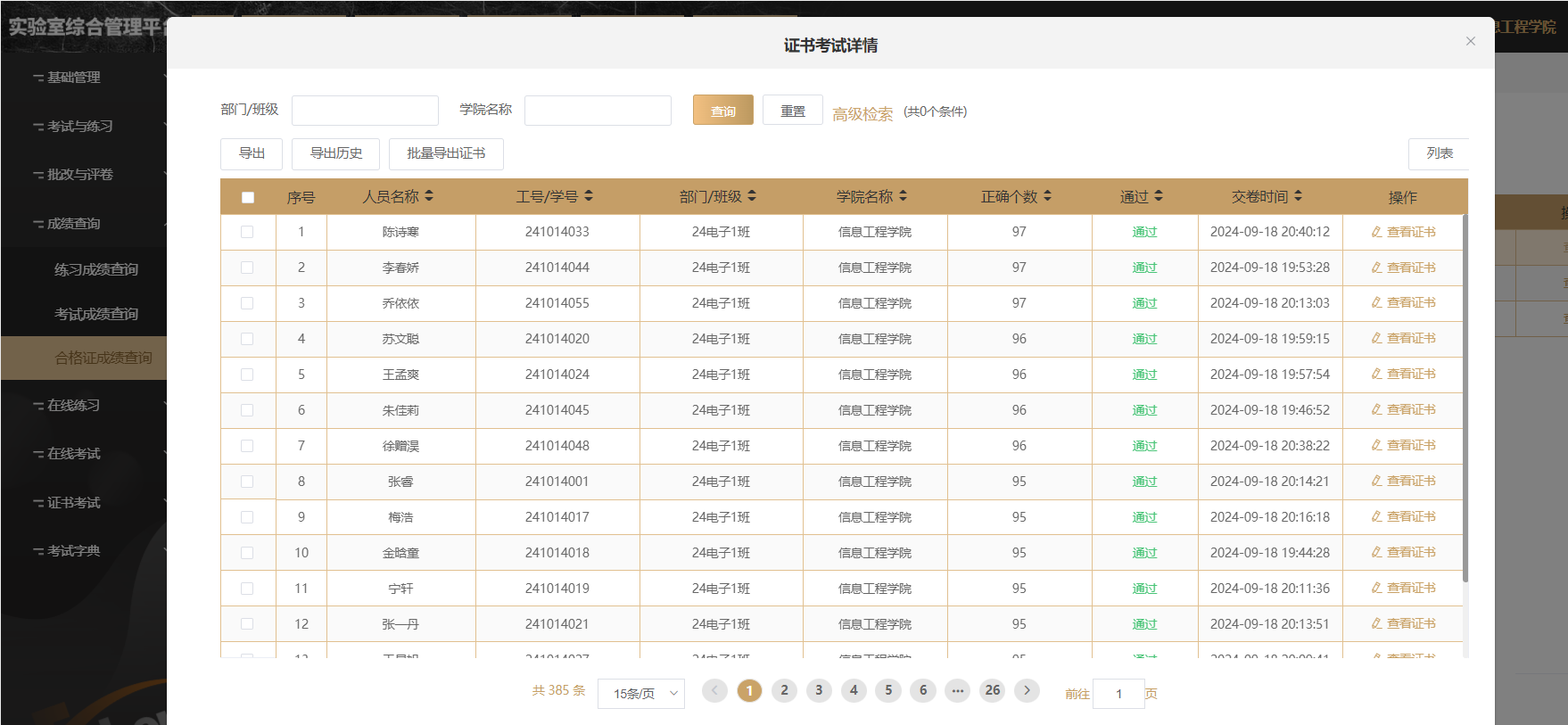Click the ellipsis icon for more pages
The height and width of the screenshot is (725, 1568).
tap(957, 690)
